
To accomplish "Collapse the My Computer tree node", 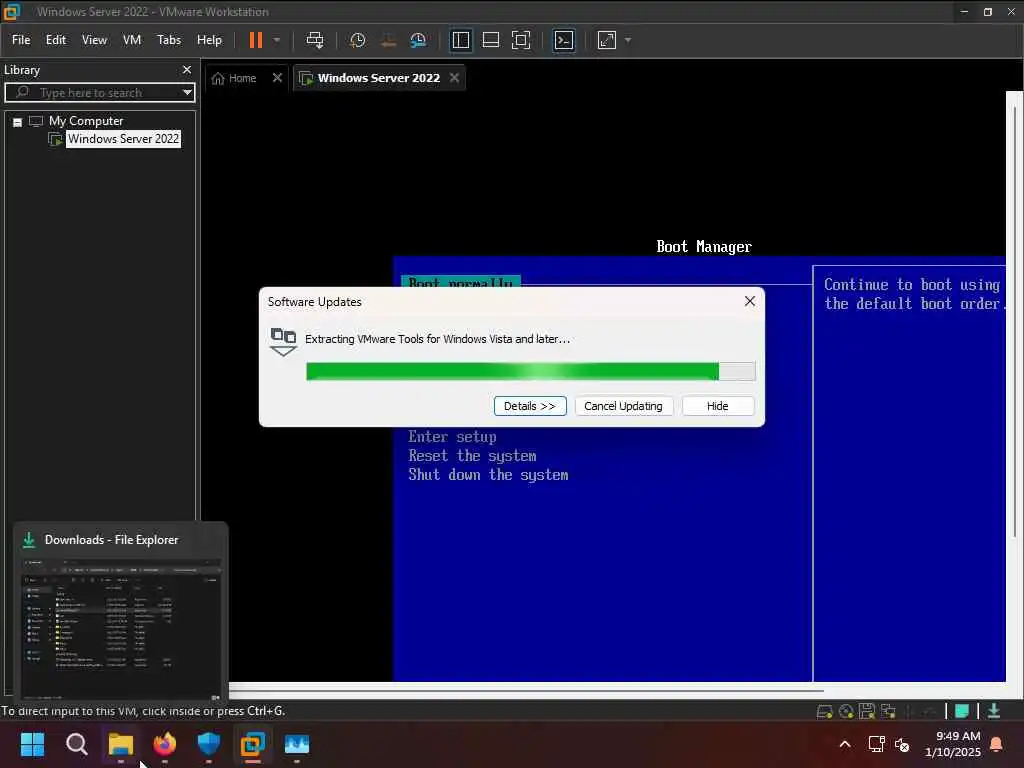I will (x=18, y=122).
